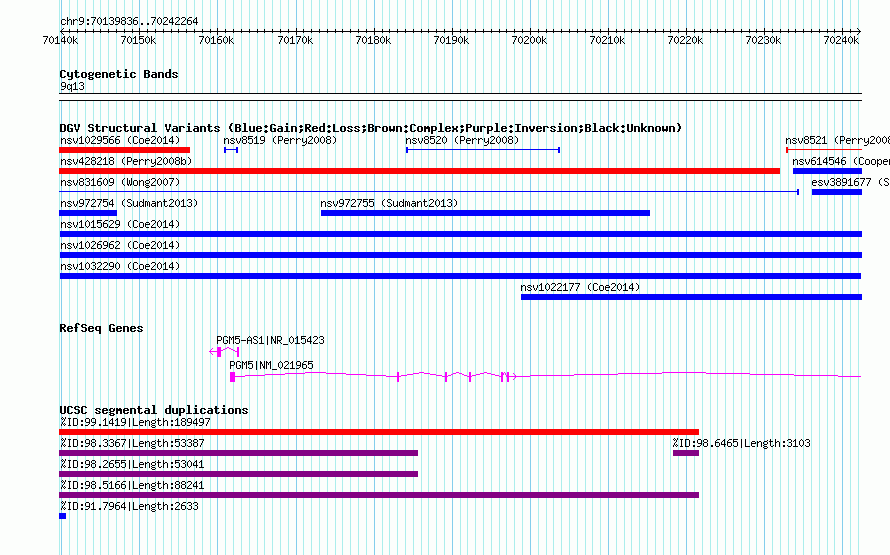Select the duplication bar with Length:88241
Image resolution: width=890 pixels, height=555 pixels.
pyautogui.click(x=379, y=495)
